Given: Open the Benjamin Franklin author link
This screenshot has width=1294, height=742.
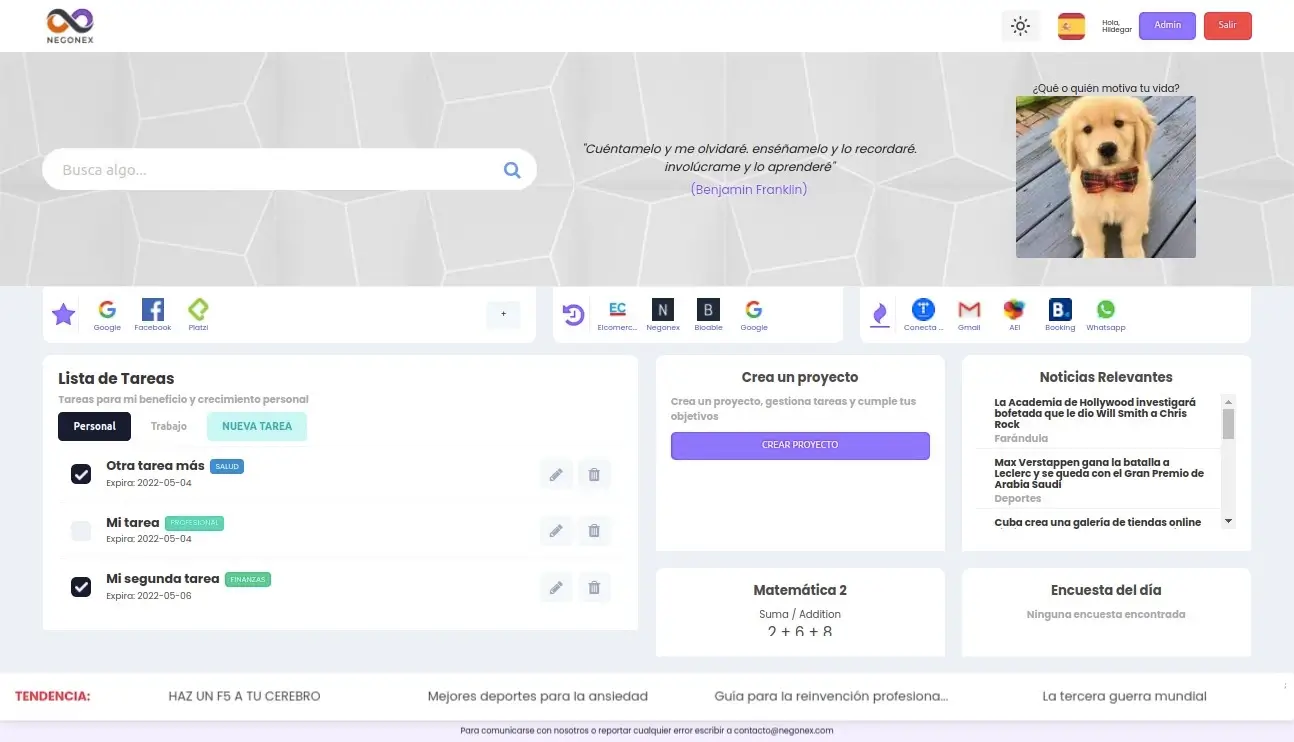Looking at the screenshot, I should click(749, 189).
